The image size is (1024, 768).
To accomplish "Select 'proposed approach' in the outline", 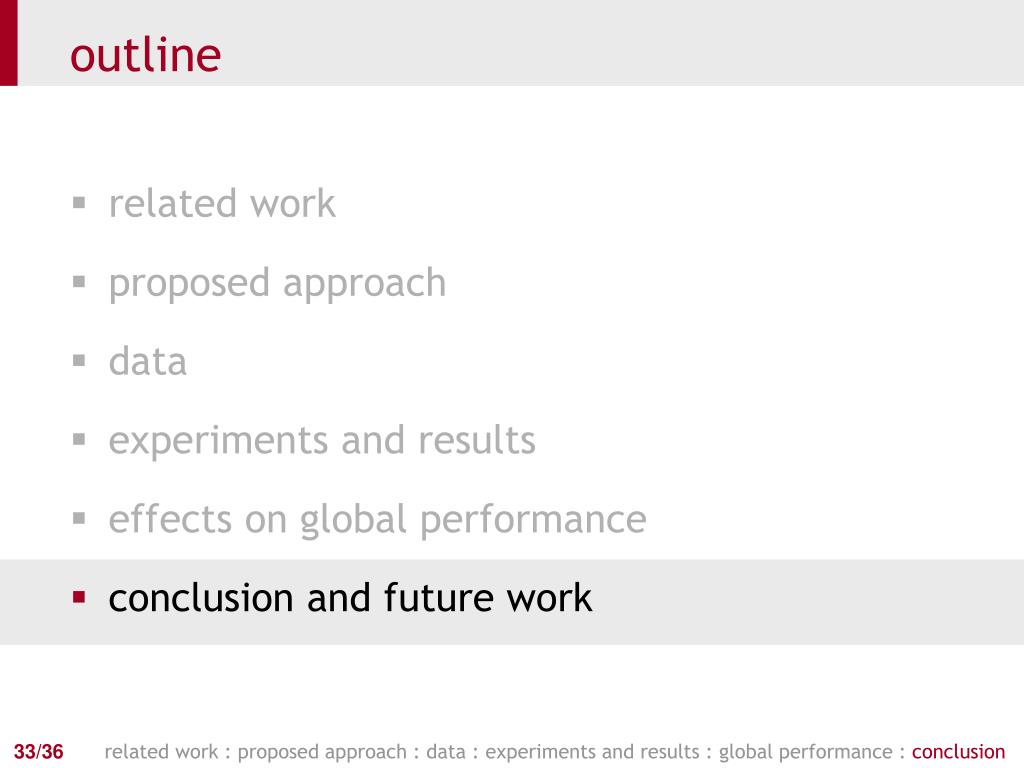I will coord(278,285).
